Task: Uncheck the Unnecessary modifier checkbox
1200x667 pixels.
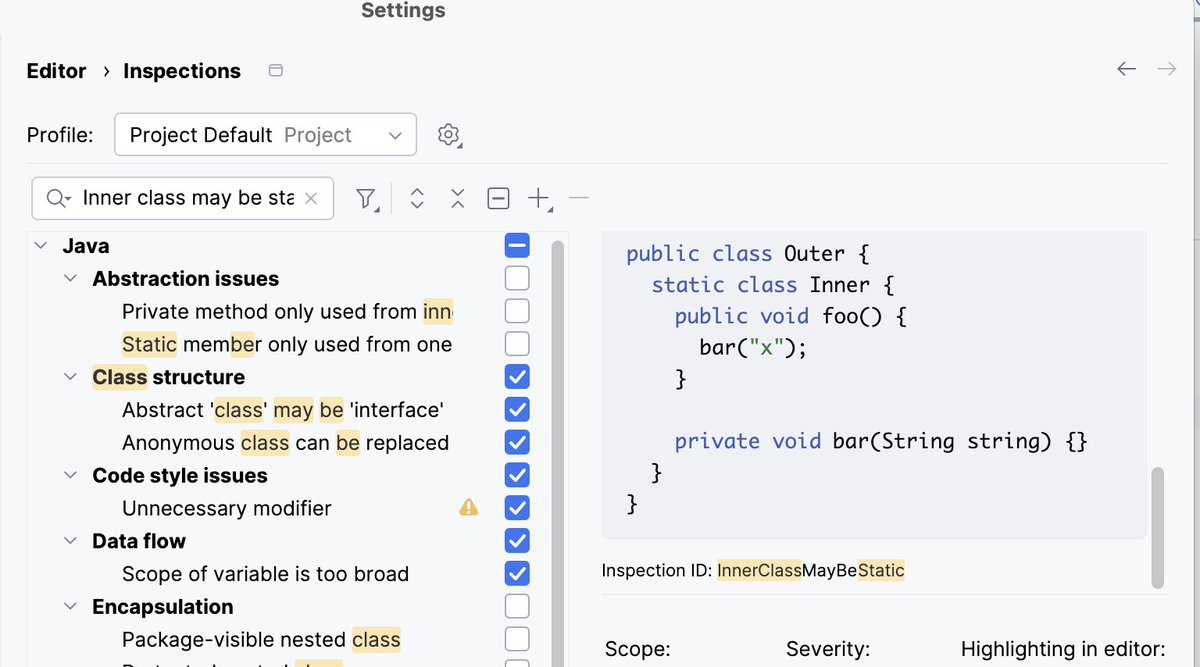Action: pos(517,508)
